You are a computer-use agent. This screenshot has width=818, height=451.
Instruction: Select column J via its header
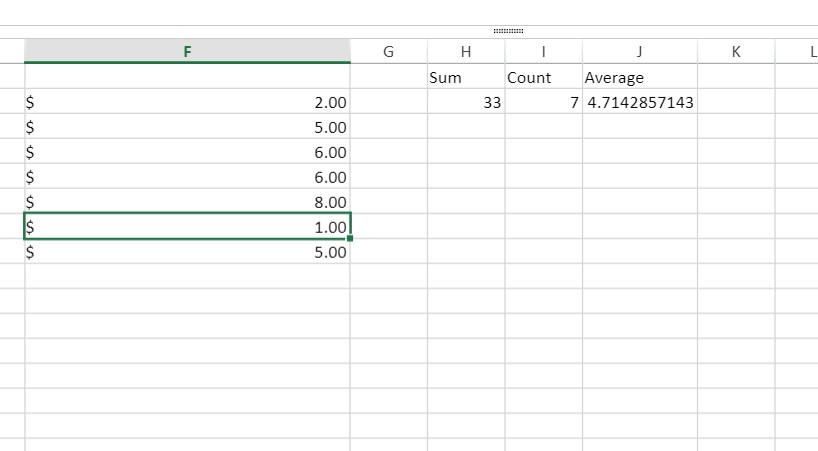click(639, 51)
